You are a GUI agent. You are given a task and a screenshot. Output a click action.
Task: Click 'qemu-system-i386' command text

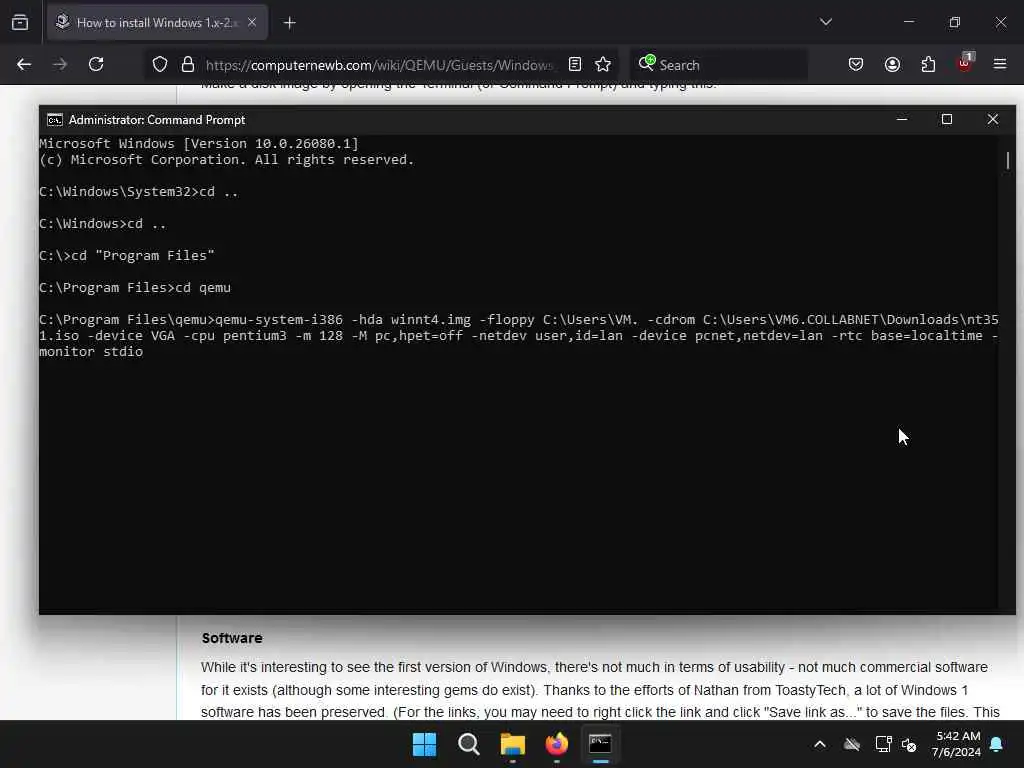pyautogui.click(x=279, y=320)
